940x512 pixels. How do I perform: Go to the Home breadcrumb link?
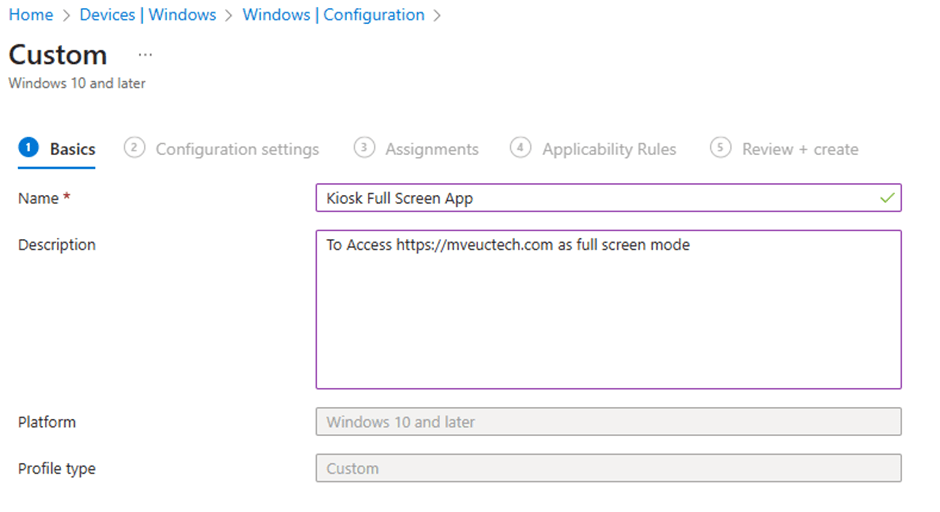(30, 15)
